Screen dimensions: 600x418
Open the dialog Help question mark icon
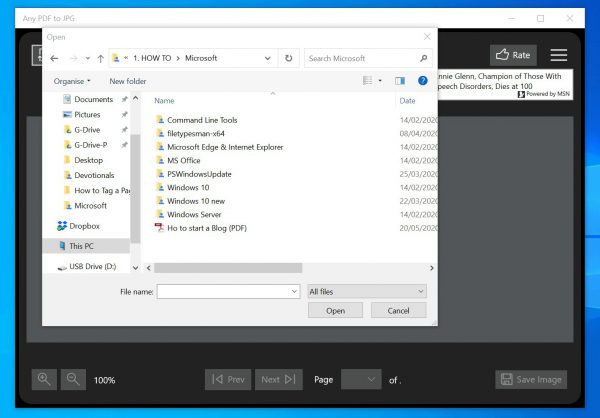pos(423,81)
